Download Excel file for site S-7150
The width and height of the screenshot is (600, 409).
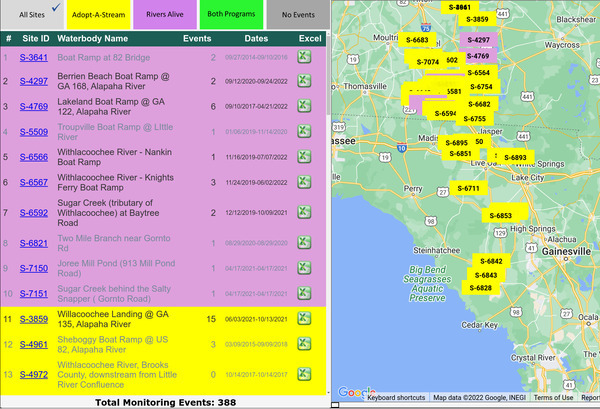tap(304, 268)
